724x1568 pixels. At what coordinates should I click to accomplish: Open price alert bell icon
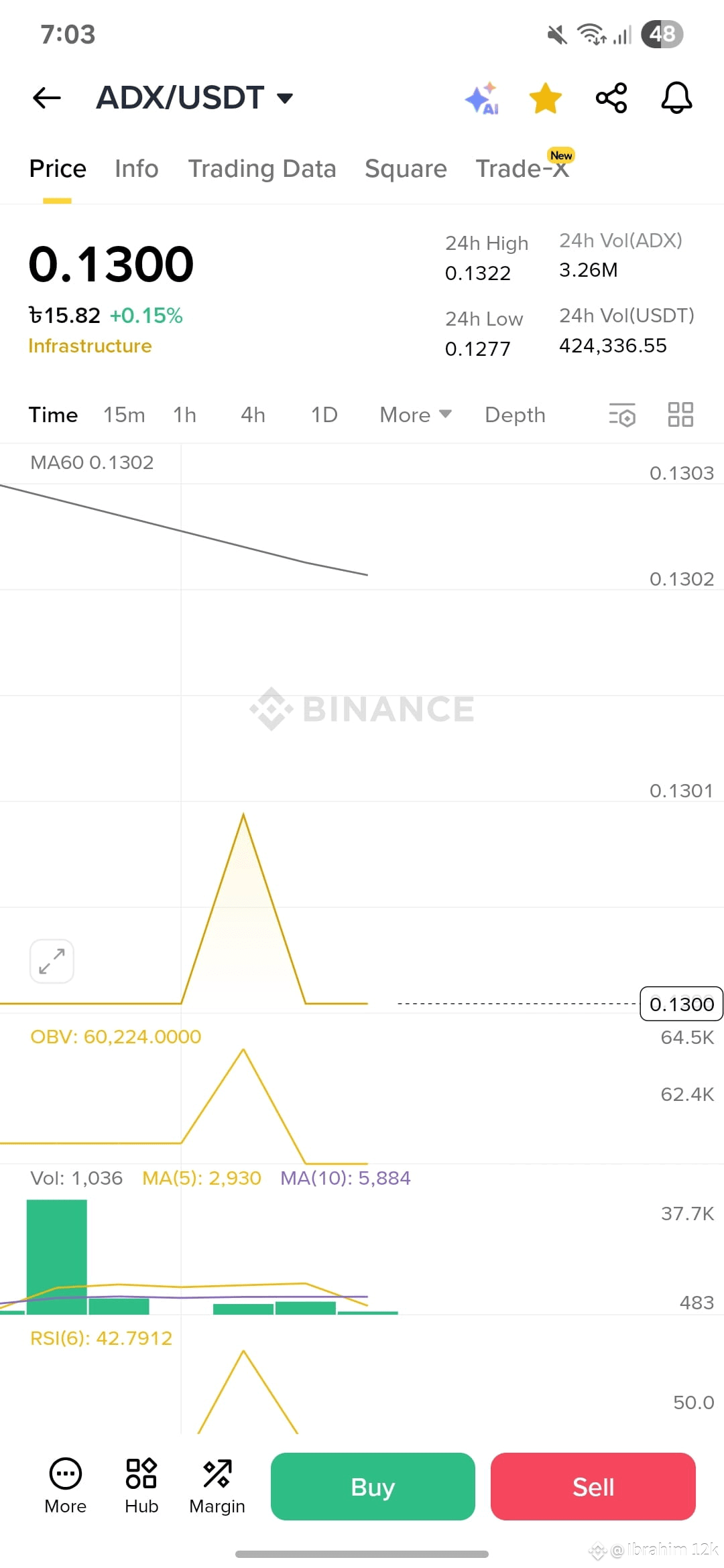(x=676, y=98)
